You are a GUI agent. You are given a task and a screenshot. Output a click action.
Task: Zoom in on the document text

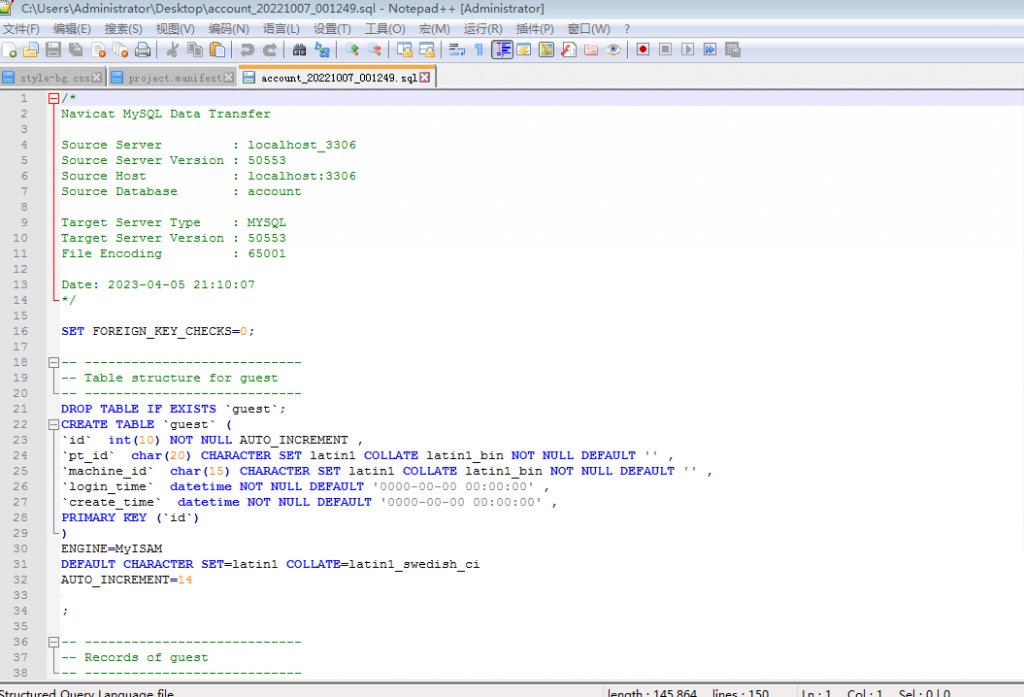click(x=353, y=48)
